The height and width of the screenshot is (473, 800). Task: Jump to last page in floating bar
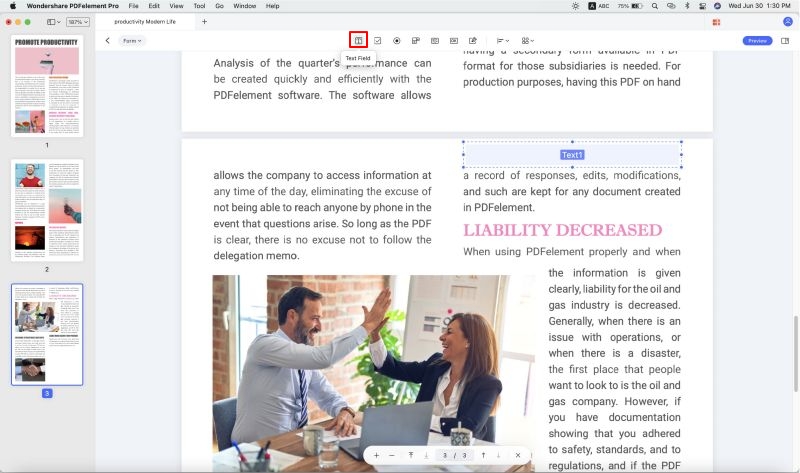click(x=426, y=455)
